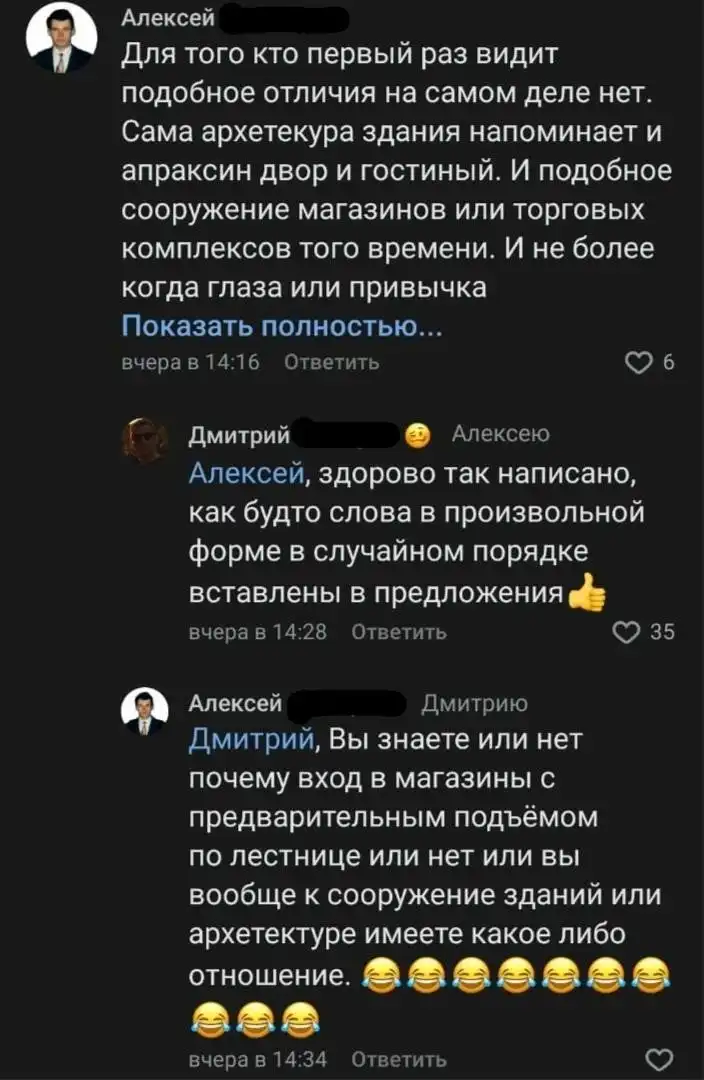The height and width of the screenshot is (1080, 704).
Task: Reply to Dmitry's comment from 14:28
Action: click(x=400, y=632)
